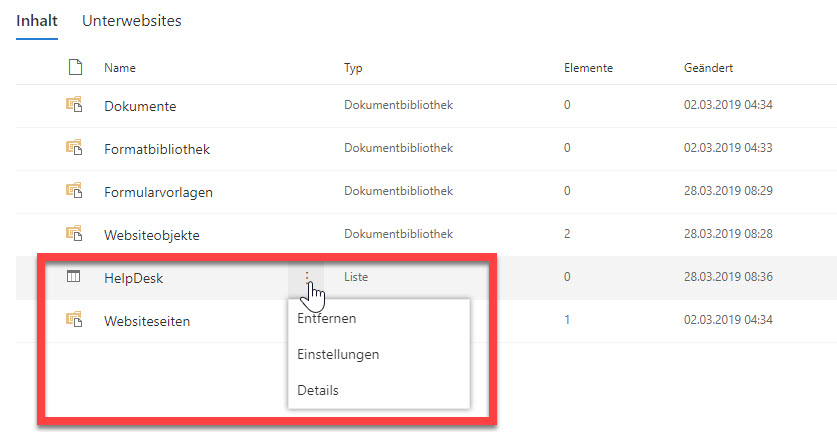Select Einstellungen in the context menu

(338, 355)
